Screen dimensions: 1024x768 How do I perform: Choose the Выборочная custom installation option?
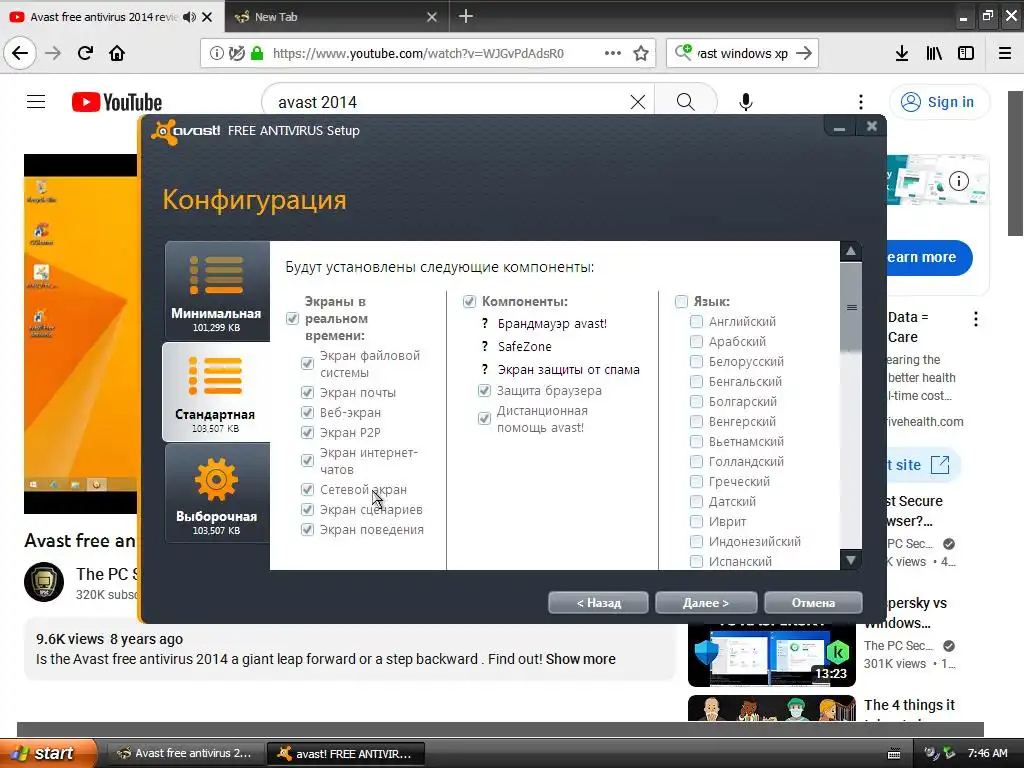(x=217, y=493)
